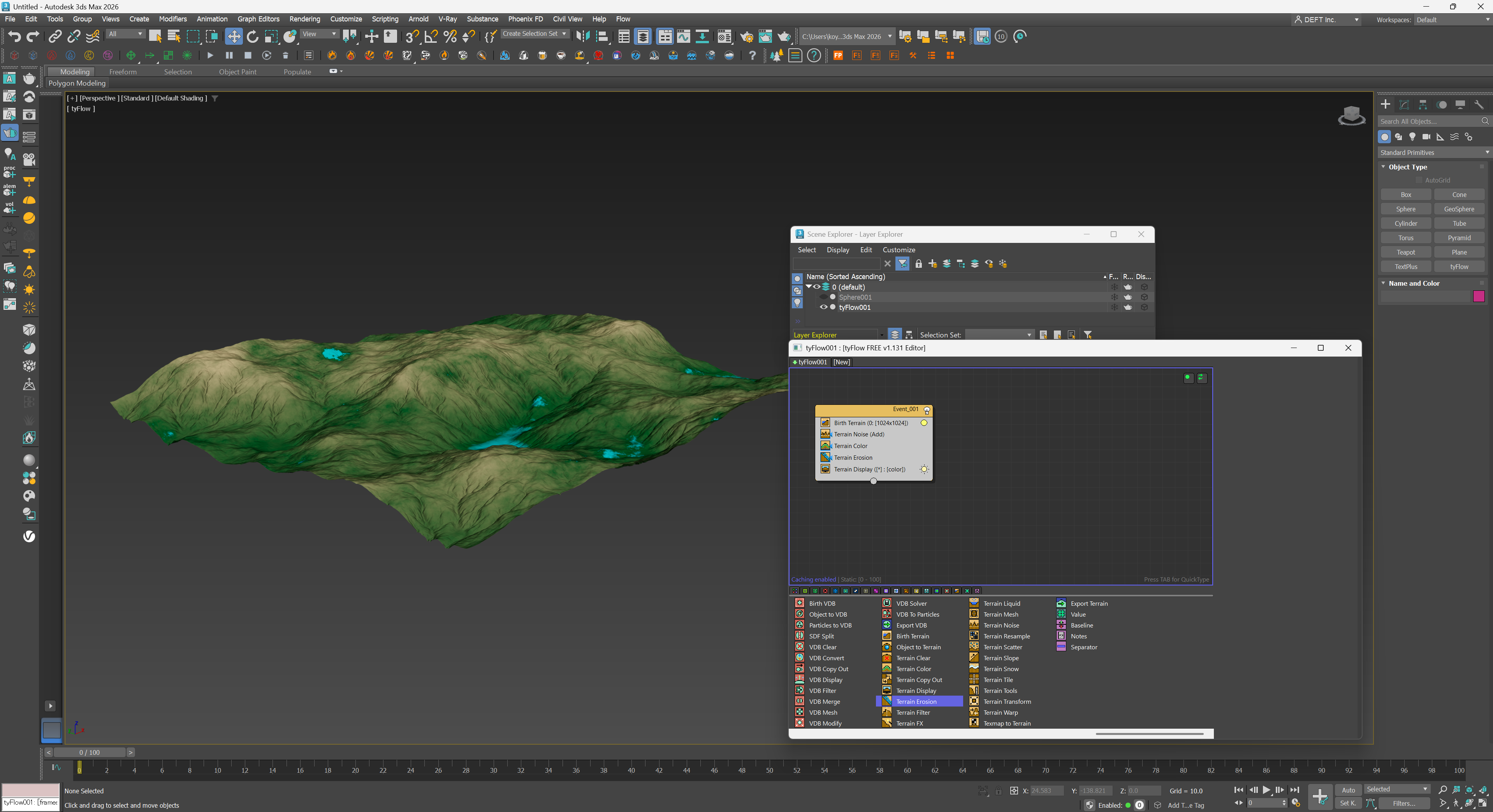Open the Create Selection Set dropdown
Screen dimensions: 1493x812
[564, 33]
